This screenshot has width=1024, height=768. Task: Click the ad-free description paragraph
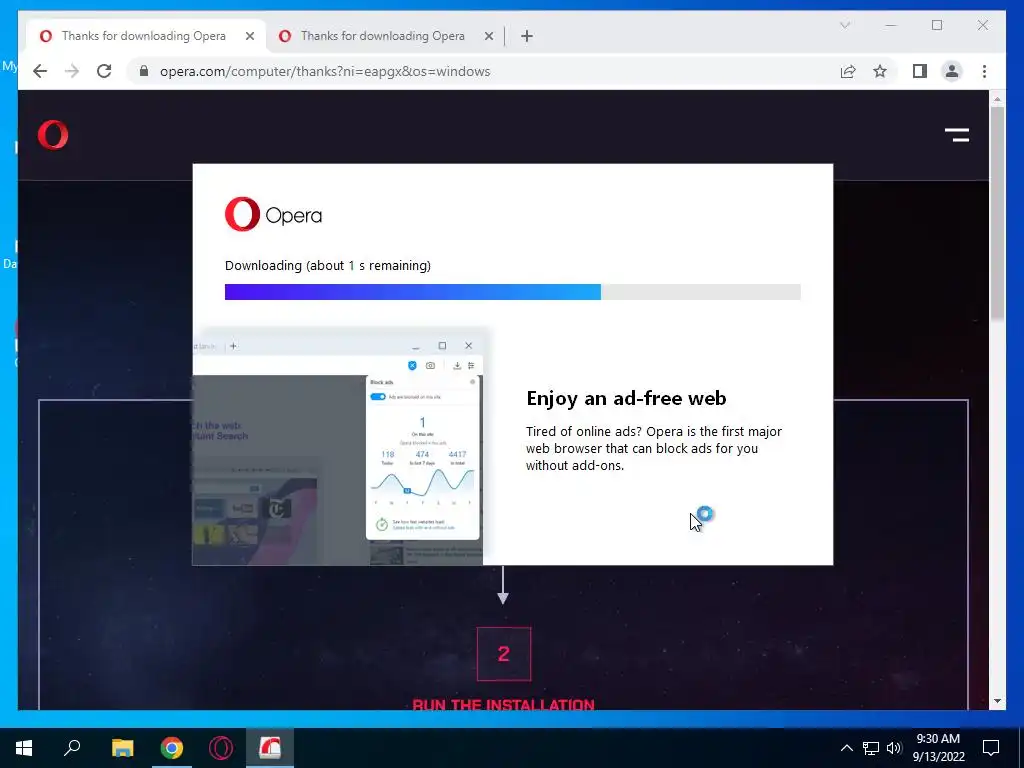[x=654, y=448]
